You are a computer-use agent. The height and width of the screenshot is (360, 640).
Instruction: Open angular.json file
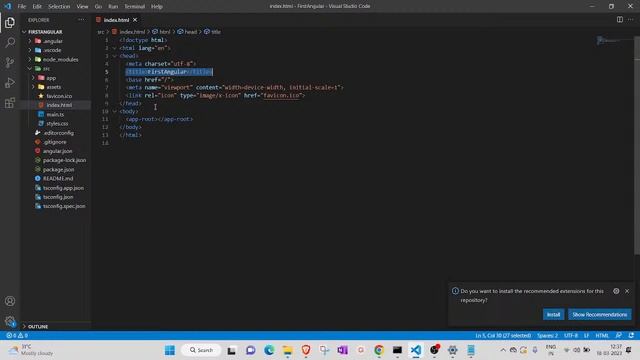click(x=58, y=151)
